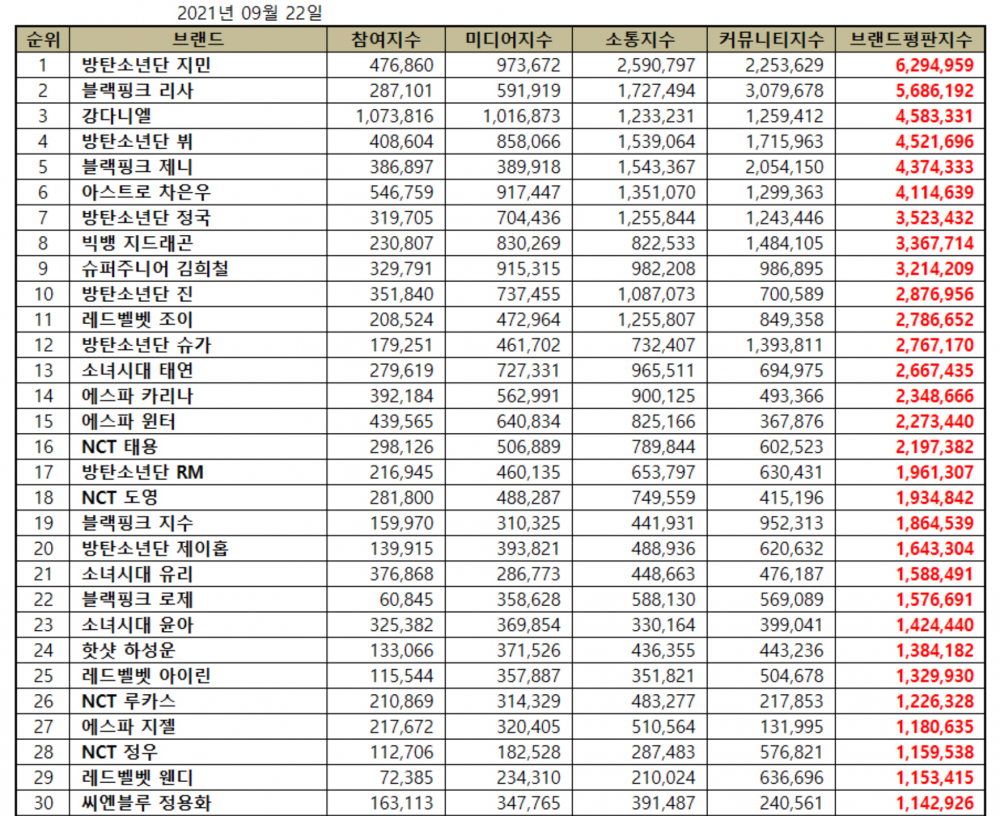The image size is (1000, 816).
Task: Click rank number 30
Action: pos(43,803)
